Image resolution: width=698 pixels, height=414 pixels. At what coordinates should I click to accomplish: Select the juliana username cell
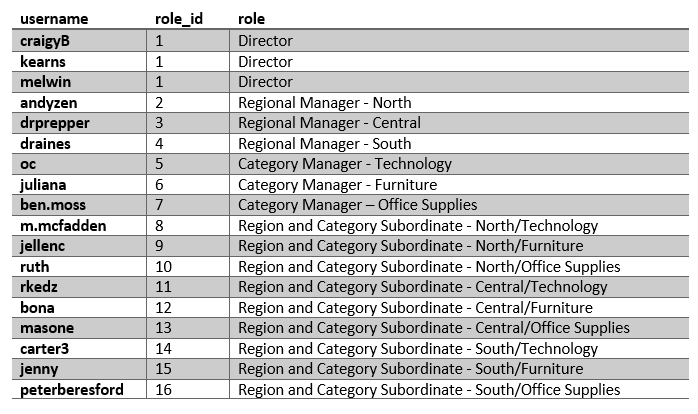pos(45,184)
